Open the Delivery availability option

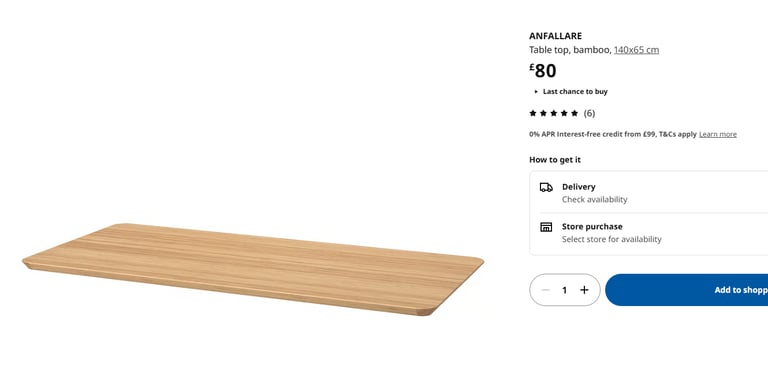click(653, 192)
